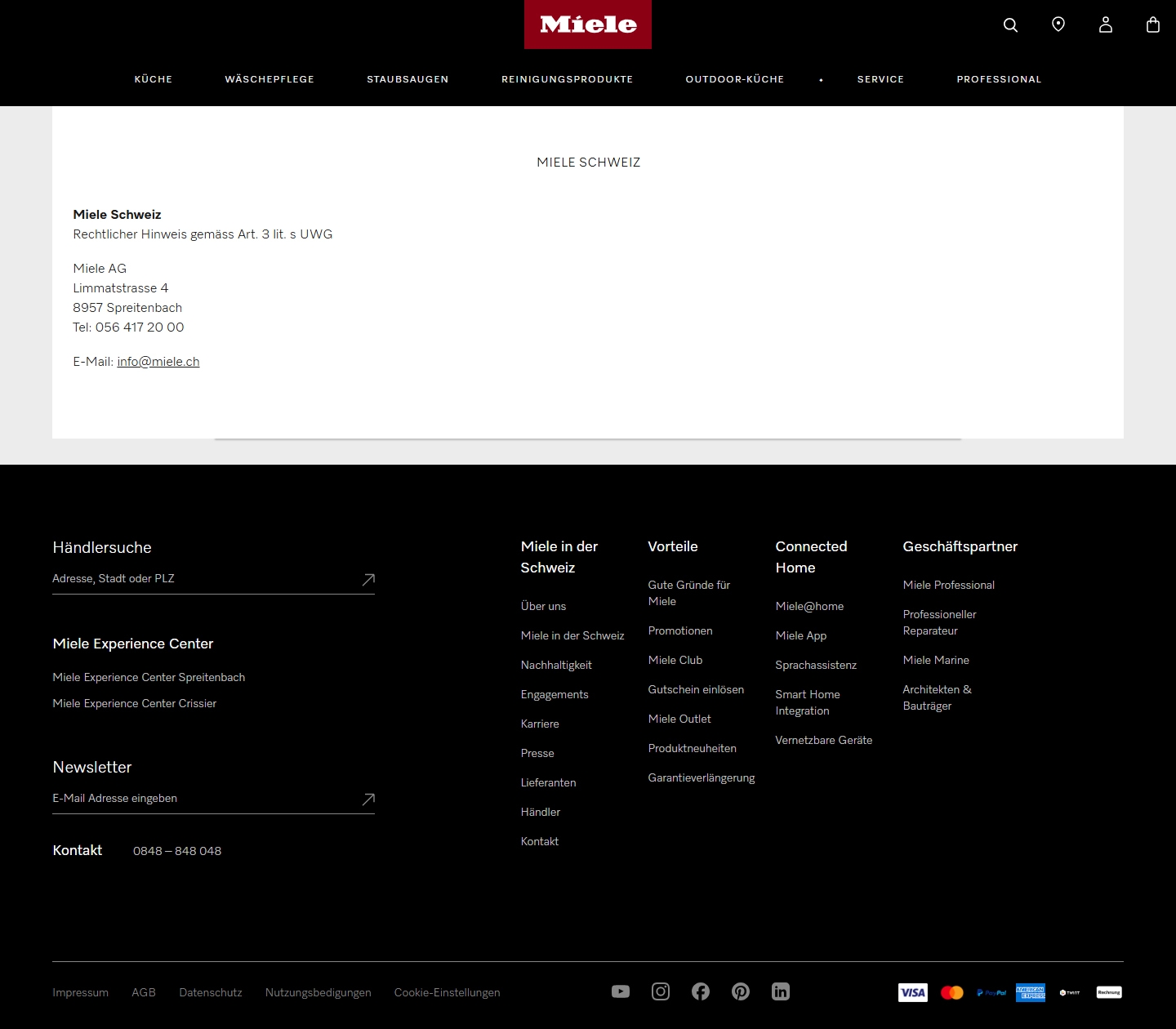The height and width of the screenshot is (1029, 1176).
Task: Click the E-Mail Adresse eingeben field
Action: [x=163, y=798]
